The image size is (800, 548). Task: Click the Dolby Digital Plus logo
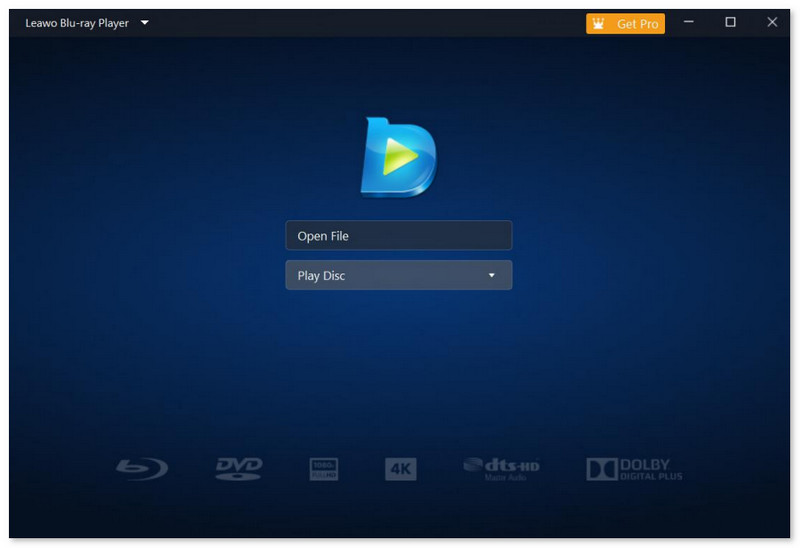(x=634, y=469)
